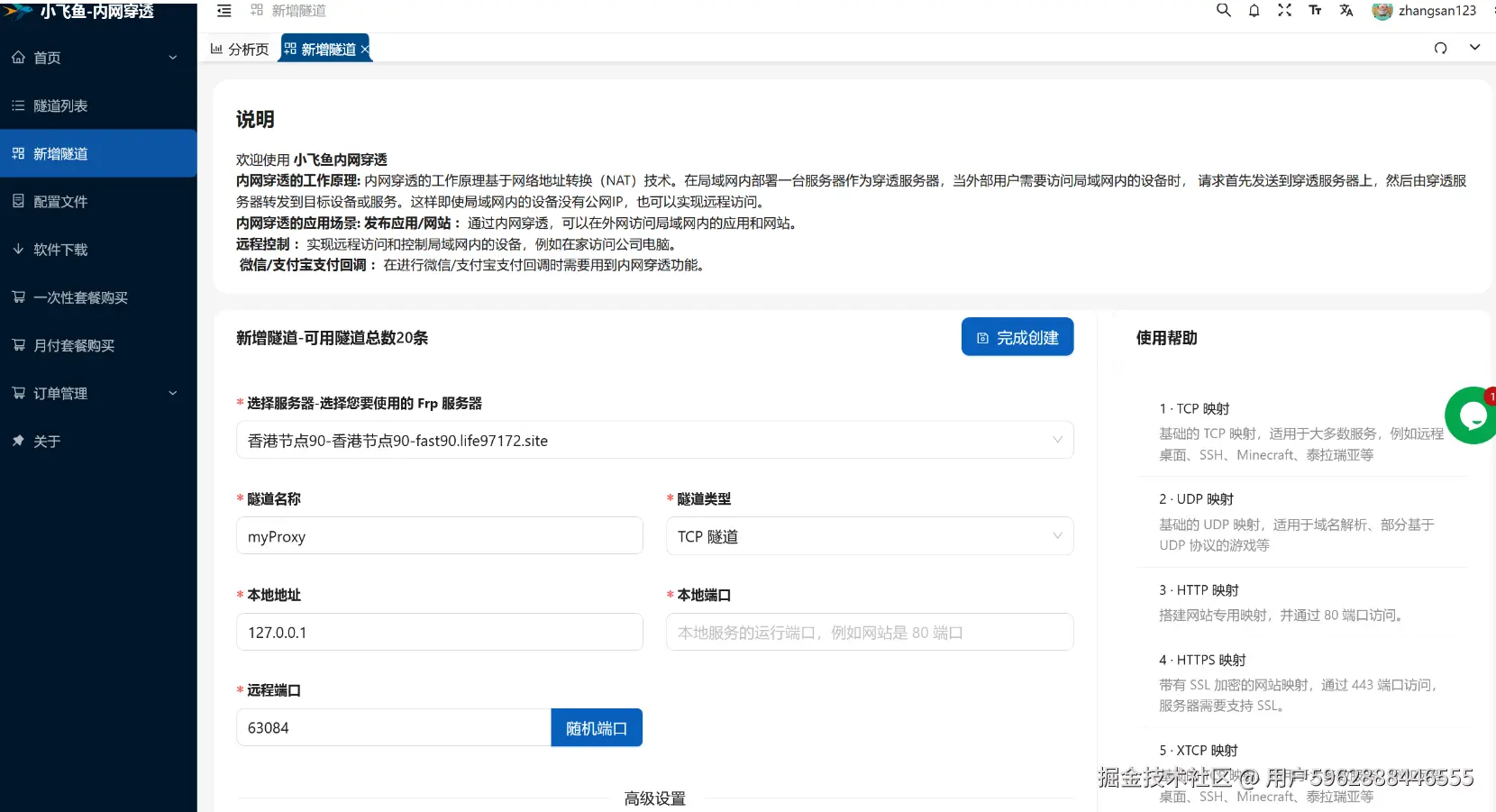Click the 新增隧道 grid icon in sidebar
Image resolution: width=1496 pixels, height=812 pixels.
click(x=18, y=153)
